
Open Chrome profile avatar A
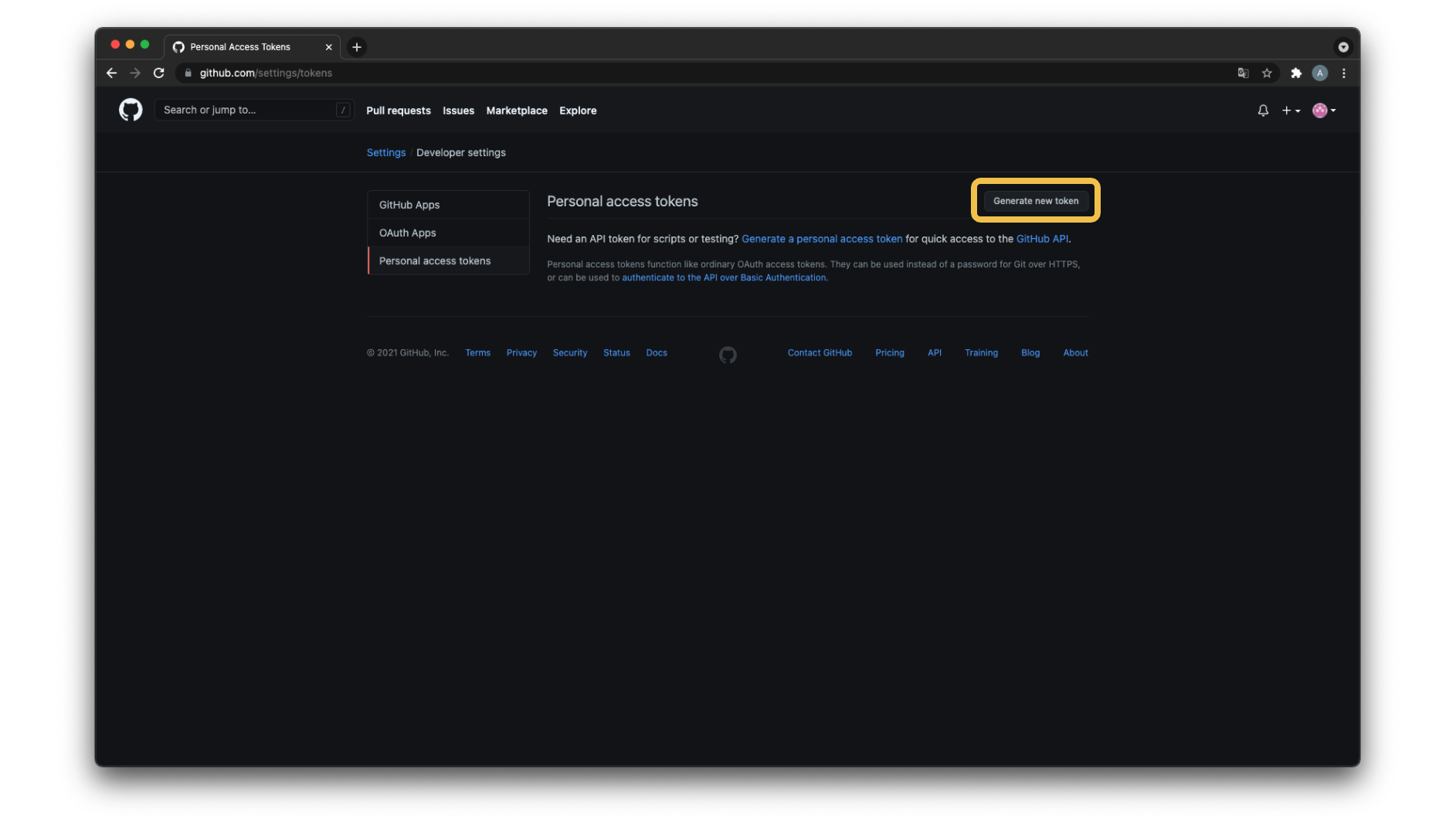pos(1320,73)
